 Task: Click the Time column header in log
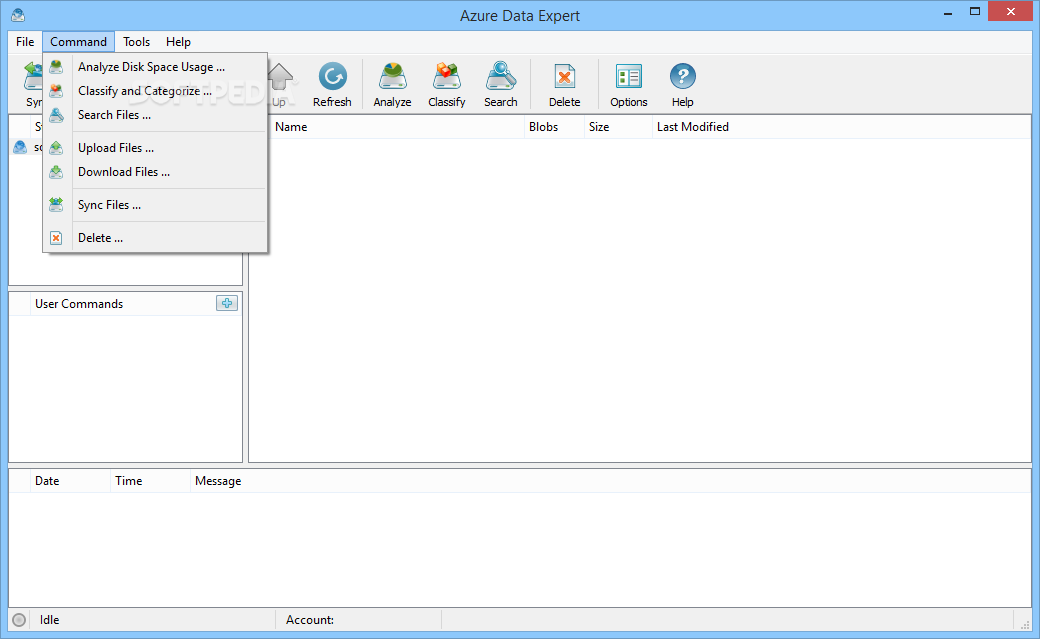tap(150, 481)
